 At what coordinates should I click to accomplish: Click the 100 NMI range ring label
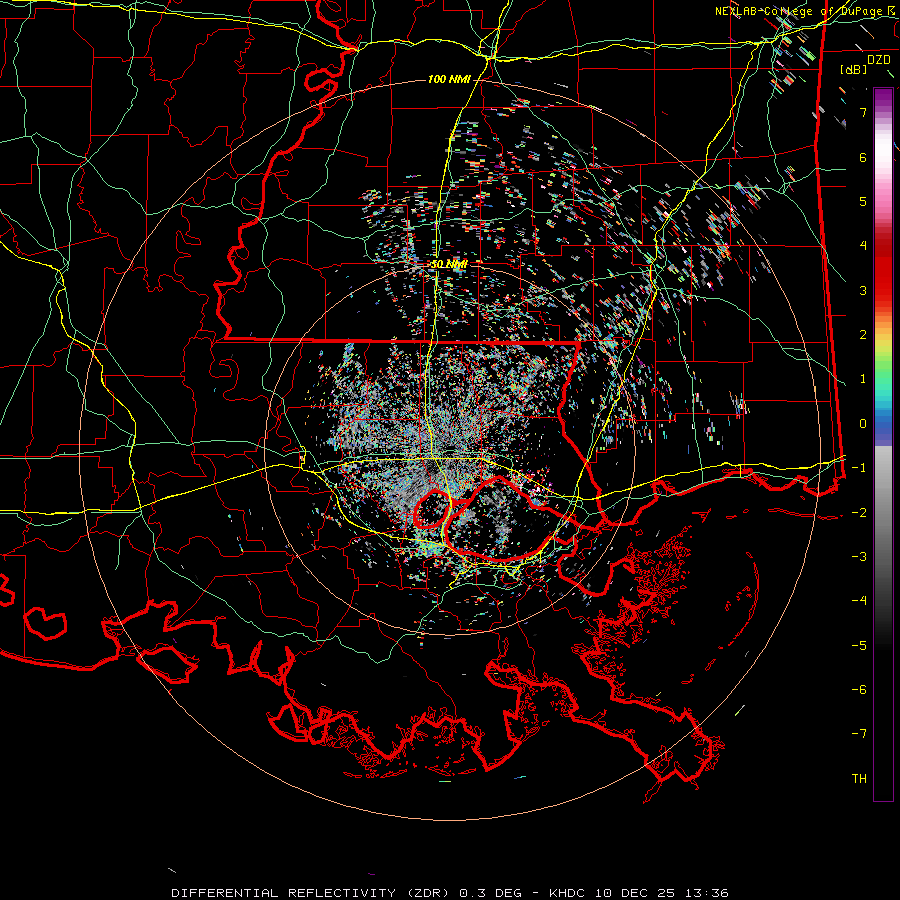449,79
